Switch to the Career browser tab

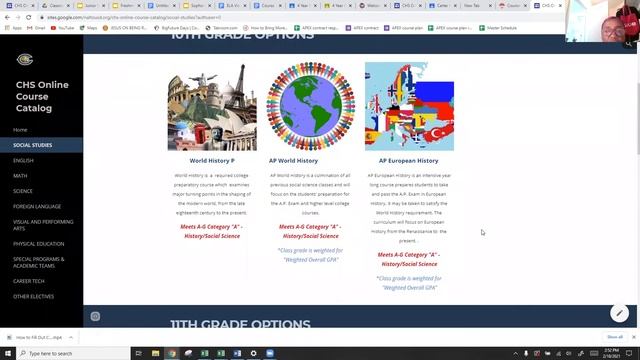pyautogui.click(x=442, y=6)
